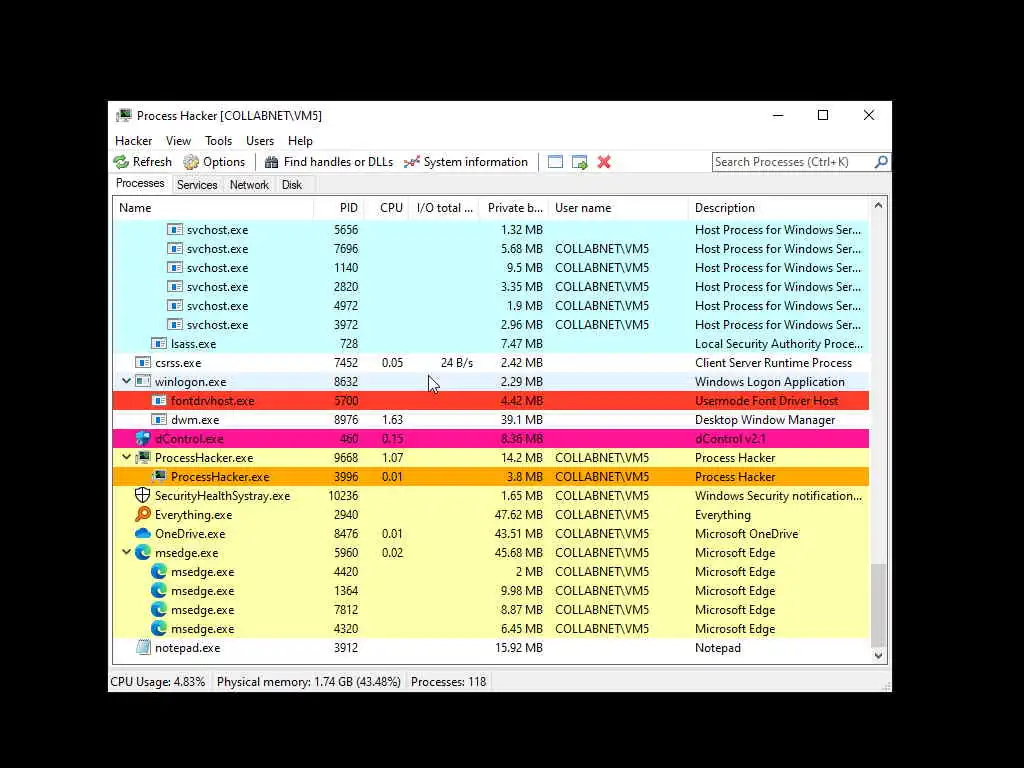This screenshot has height=768, width=1024.
Task: Click the svchost.exe icon for PID 5656
Action: tap(174, 229)
